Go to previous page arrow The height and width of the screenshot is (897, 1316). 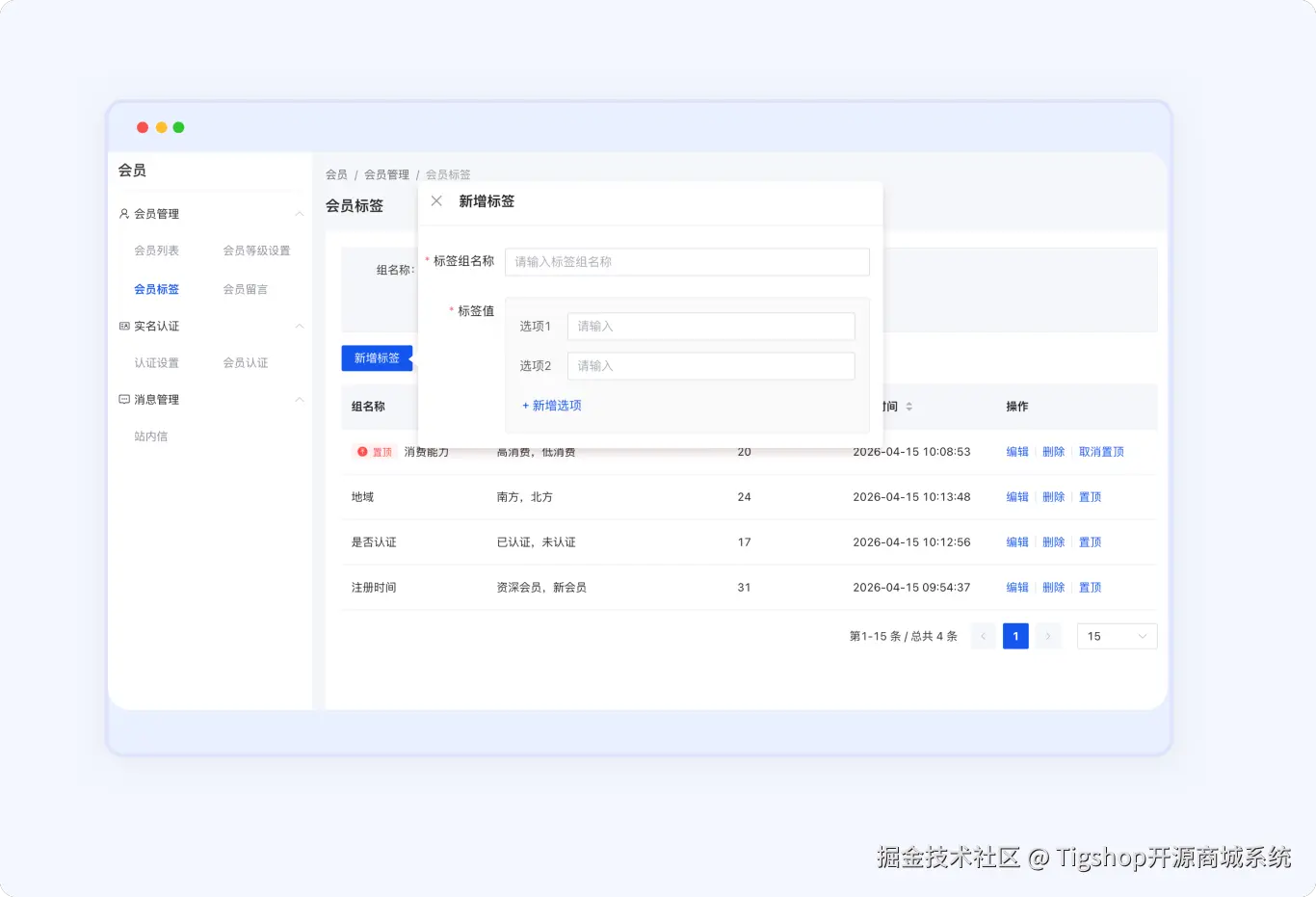point(983,636)
